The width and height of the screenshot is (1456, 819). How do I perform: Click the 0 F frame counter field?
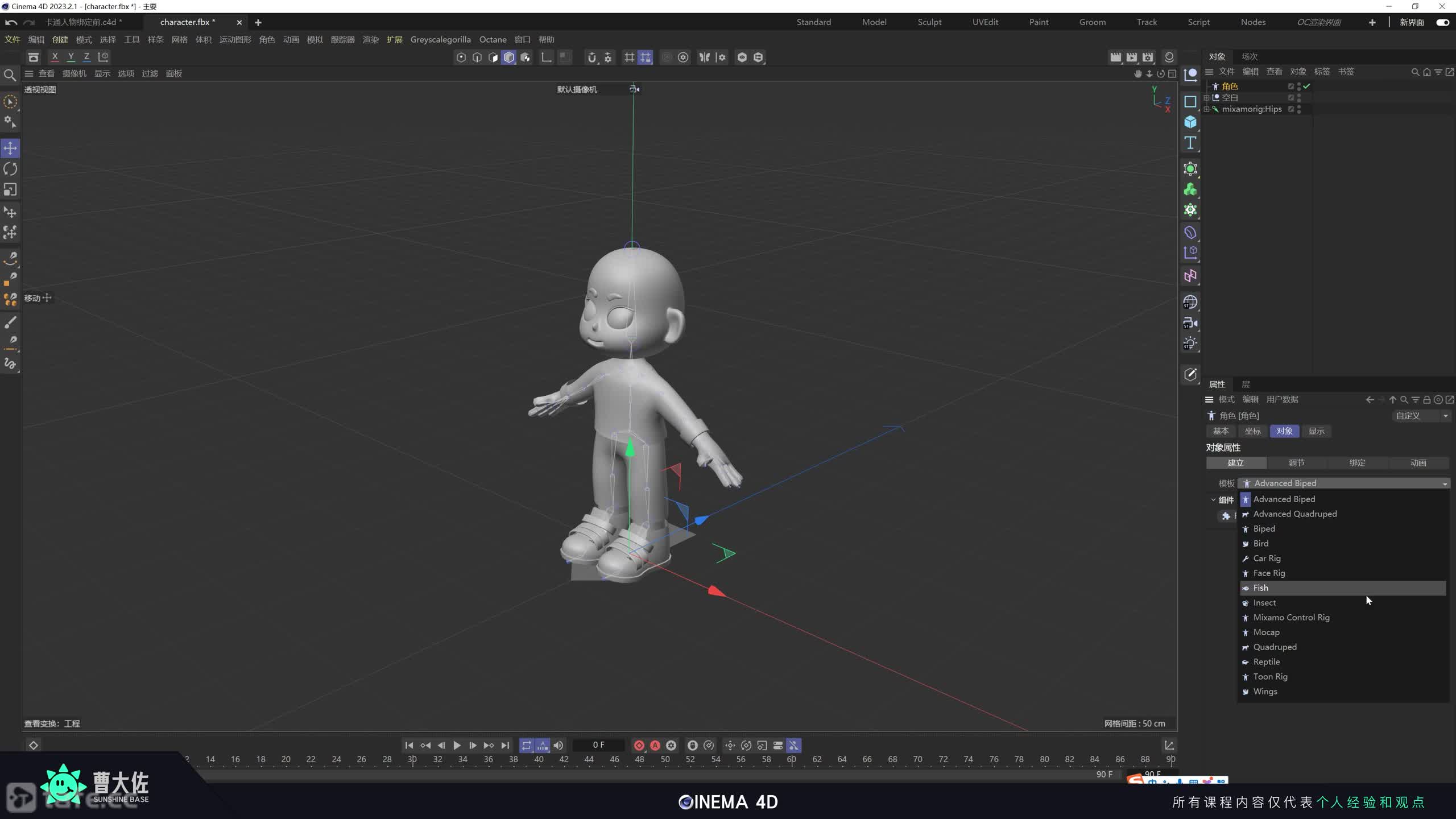tap(598, 745)
